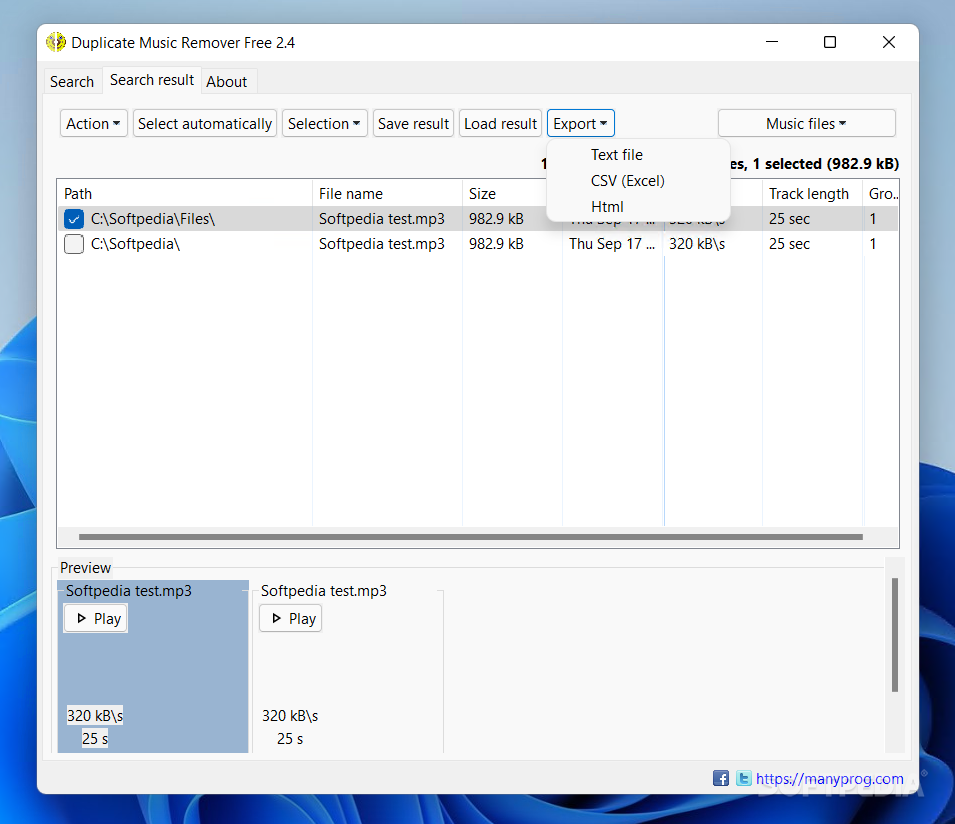Click Save result button
955x824 pixels.
(x=414, y=124)
